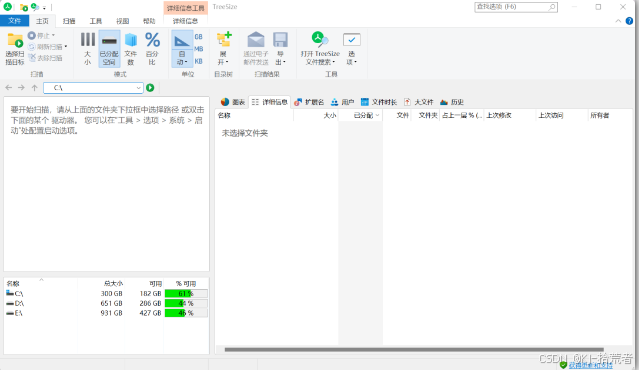Switch units to MB
The image size is (639, 370).
tap(198, 48)
